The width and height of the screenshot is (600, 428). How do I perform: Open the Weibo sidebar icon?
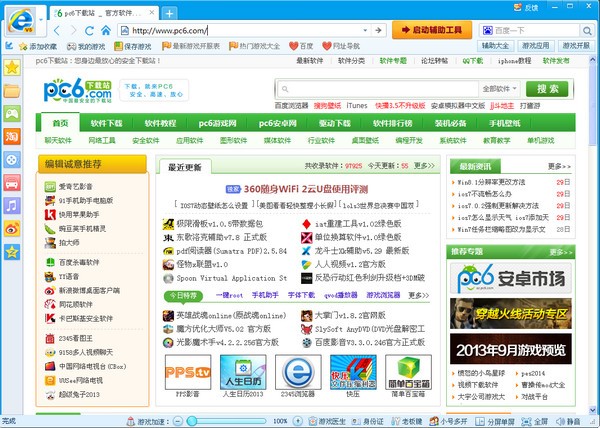(x=12, y=229)
